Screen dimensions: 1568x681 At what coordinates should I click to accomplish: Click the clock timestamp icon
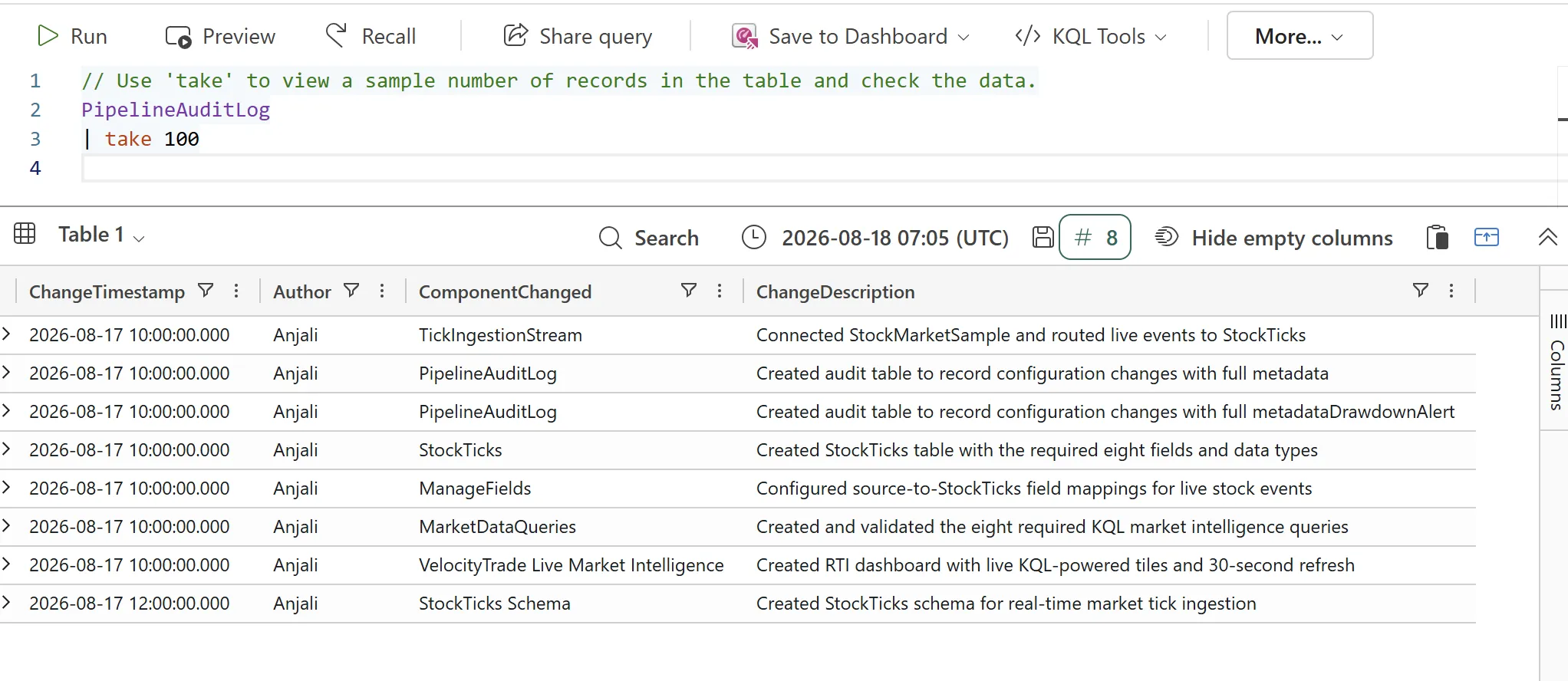point(754,238)
